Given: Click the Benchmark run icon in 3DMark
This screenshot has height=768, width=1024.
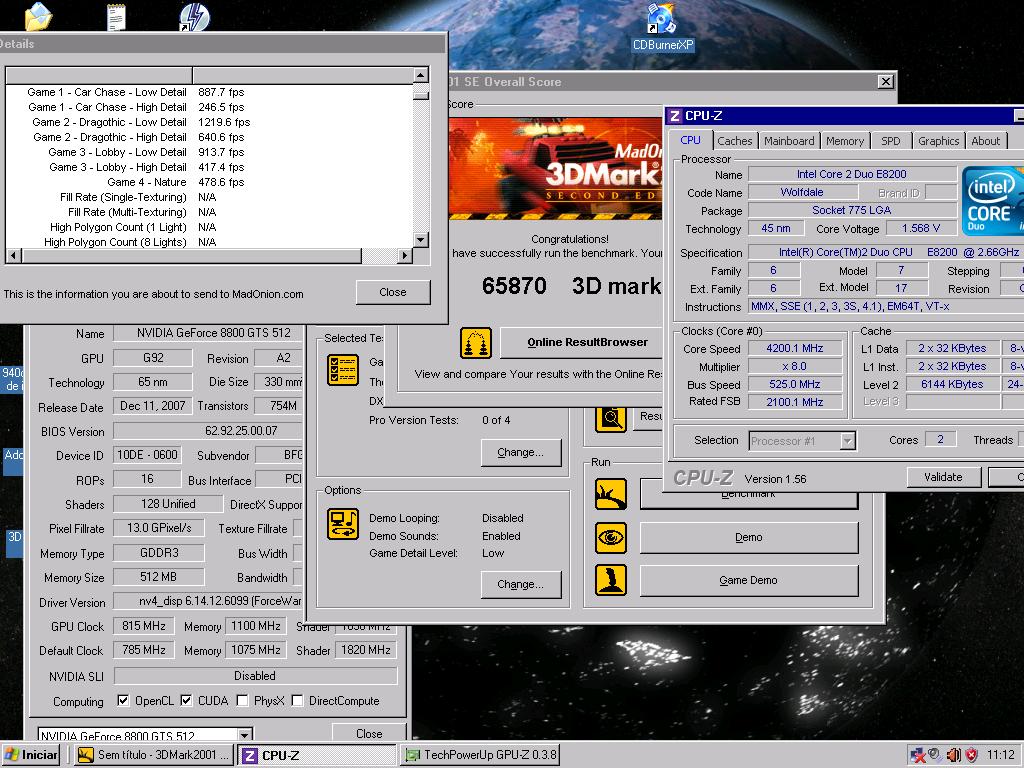Looking at the screenshot, I should (611, 494).
